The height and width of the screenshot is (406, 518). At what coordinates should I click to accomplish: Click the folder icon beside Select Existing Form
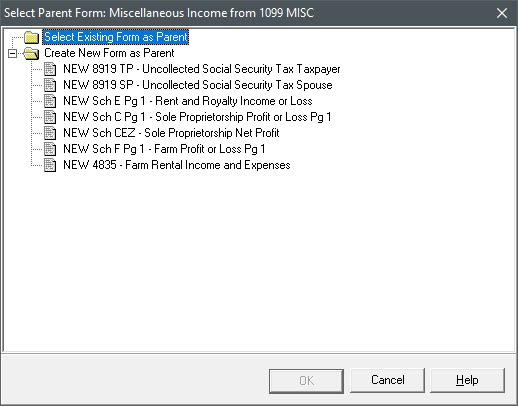click(x=32, y=37)
